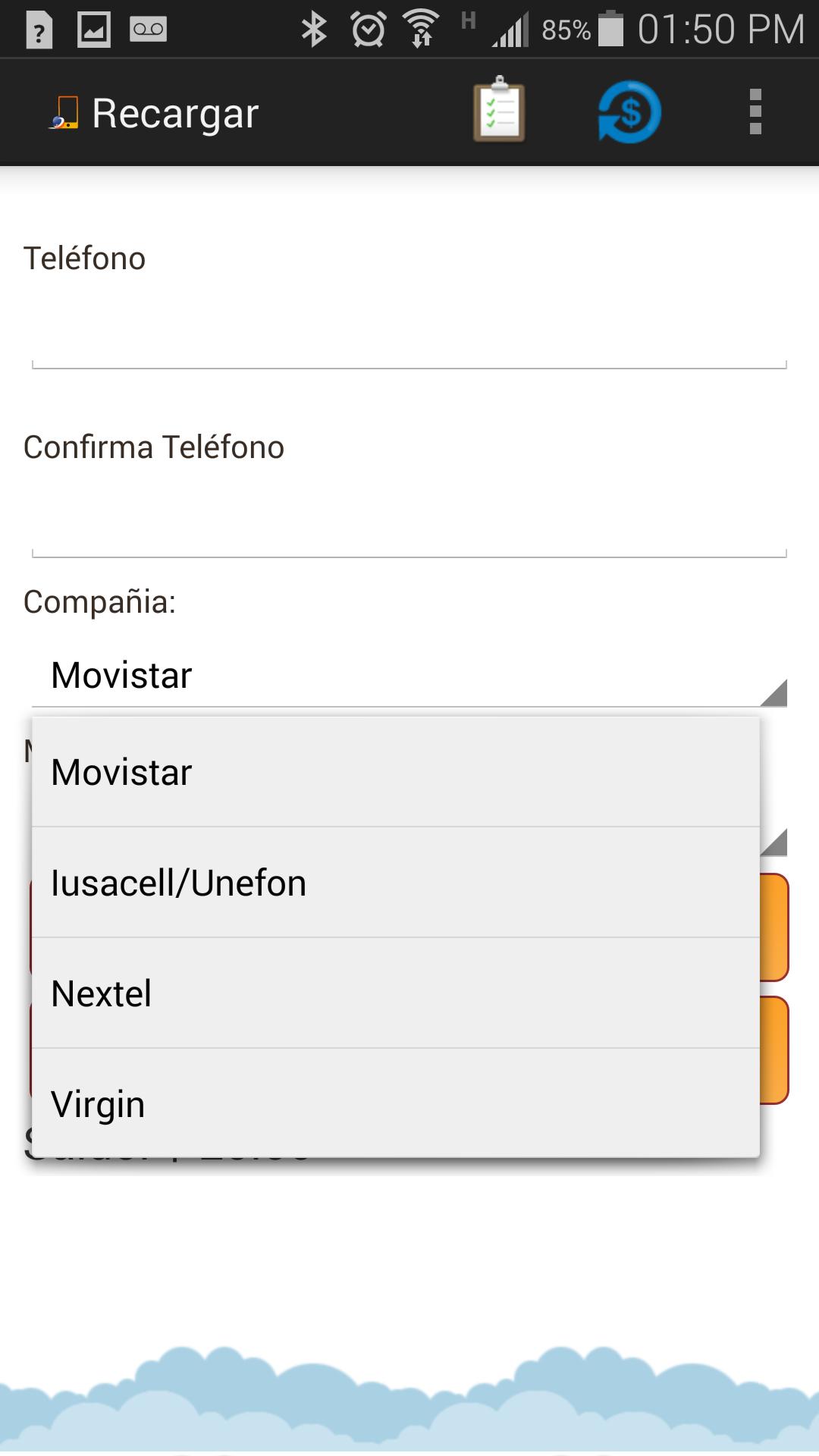
Task: Tap the missing SIM question mark icon
Action: [39, 29]
